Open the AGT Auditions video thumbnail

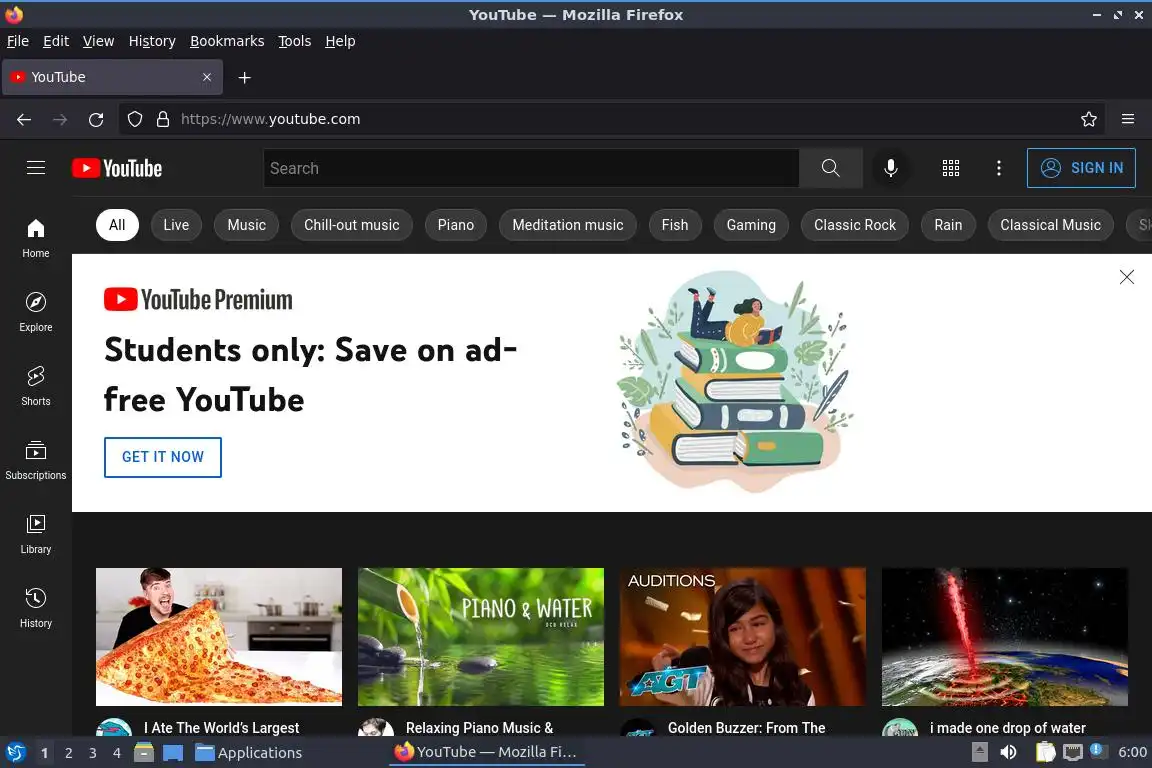(743, 636)
